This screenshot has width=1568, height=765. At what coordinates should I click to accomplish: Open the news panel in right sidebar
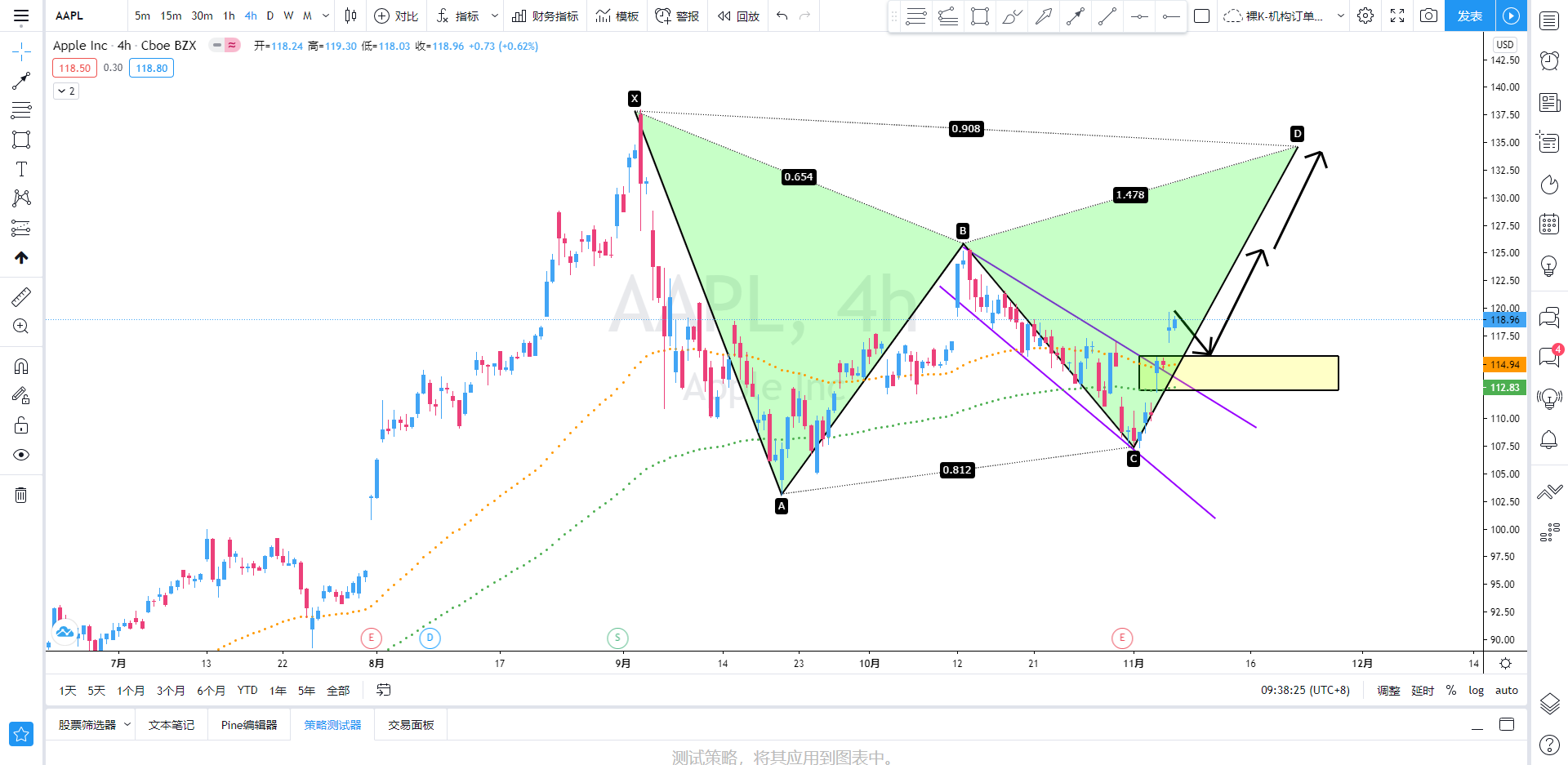(1549, 102)
